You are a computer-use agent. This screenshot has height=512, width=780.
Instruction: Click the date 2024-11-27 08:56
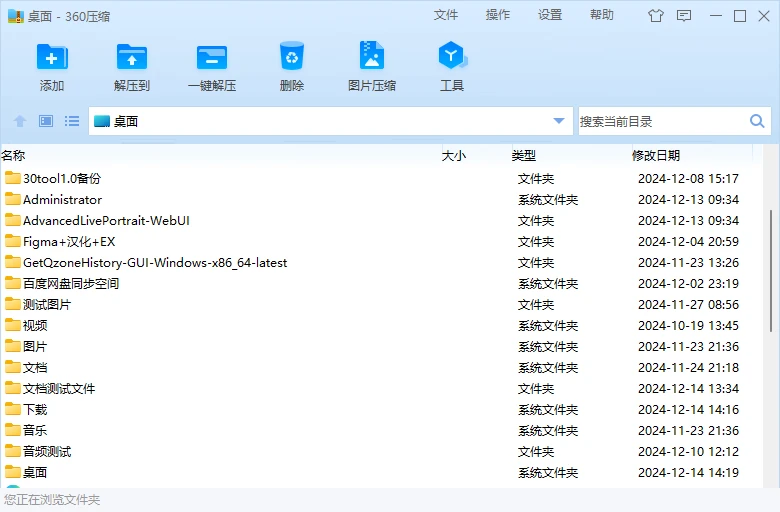(x=688, y=304)
